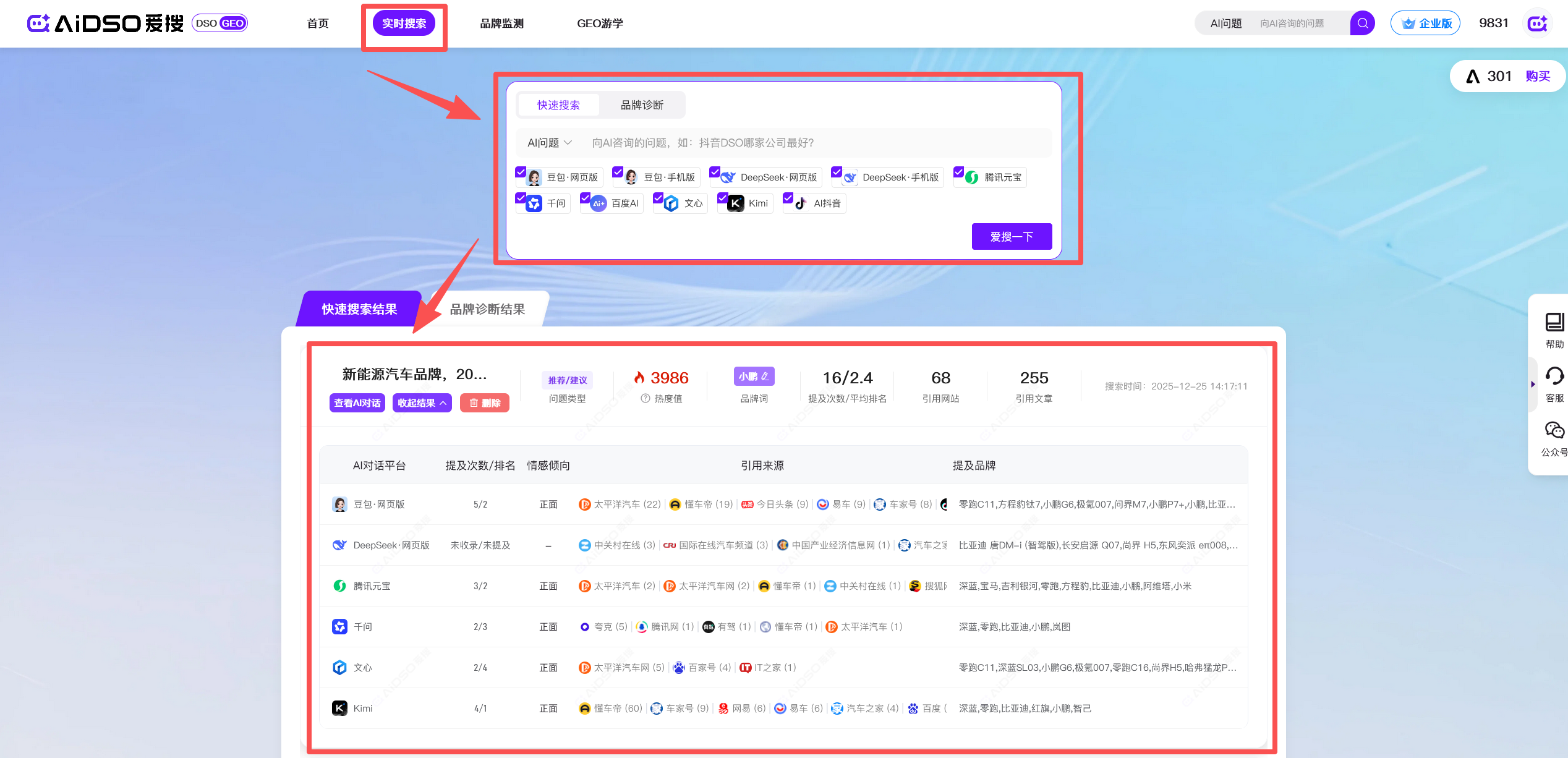The image size is (1568, 758).
Task: Open 客服 customer service headset icon
Action: (x=1554, y=377)
